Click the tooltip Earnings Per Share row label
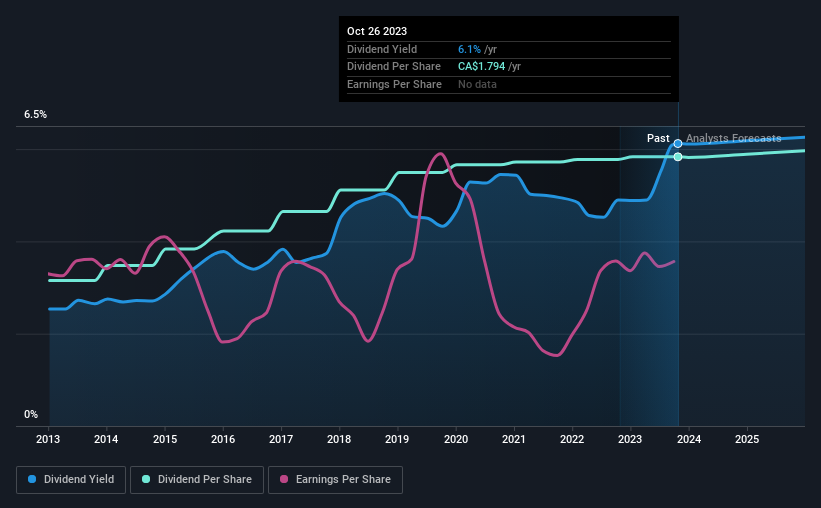 point(394,84)
